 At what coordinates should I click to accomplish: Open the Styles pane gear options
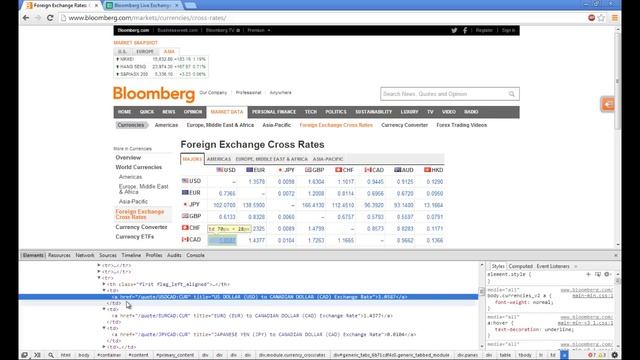(x=607, y=274)
